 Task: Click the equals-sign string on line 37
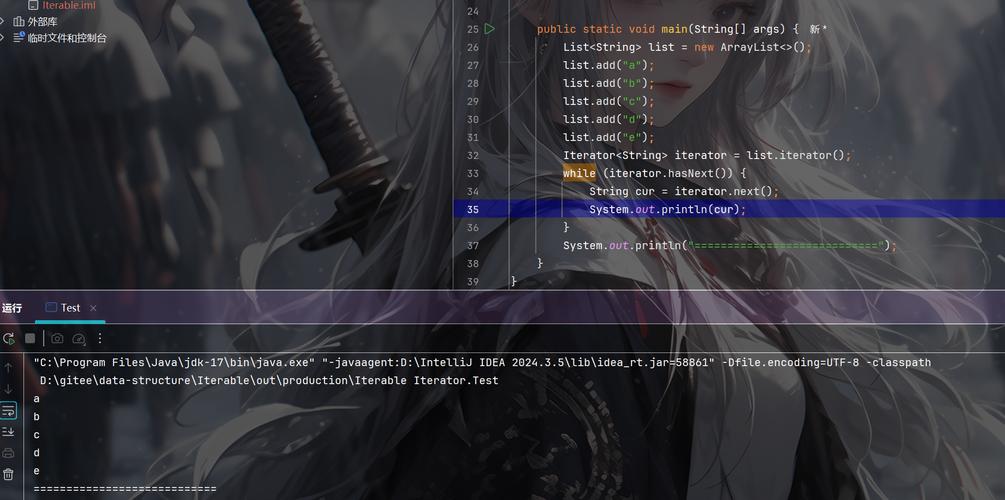(788, 246)
